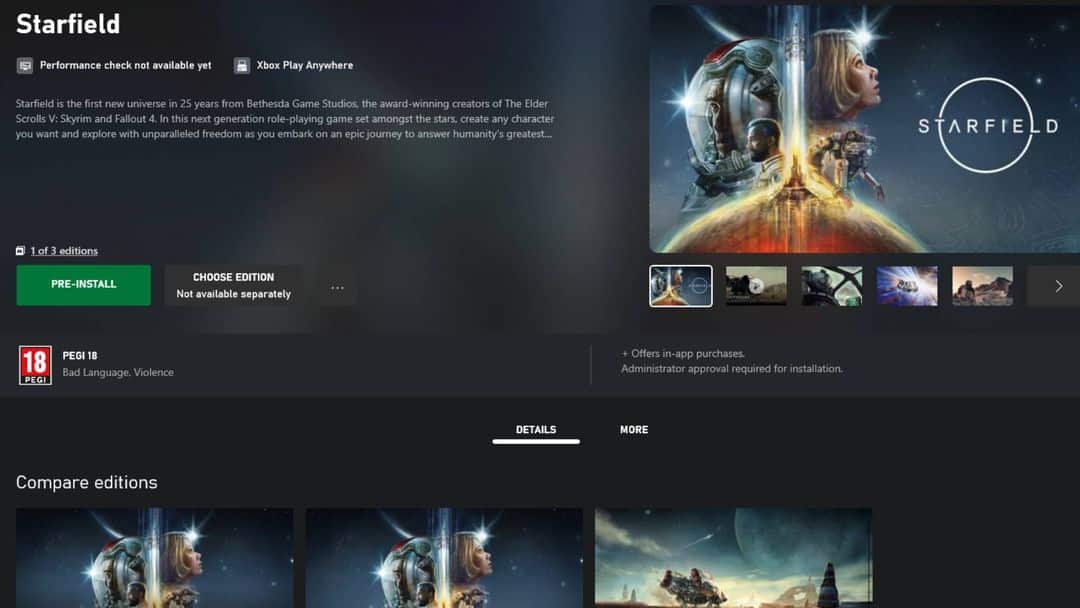Click the Starfield game description paragraph
Viewport: 1080px width, 608px height.
pos(284,118)
